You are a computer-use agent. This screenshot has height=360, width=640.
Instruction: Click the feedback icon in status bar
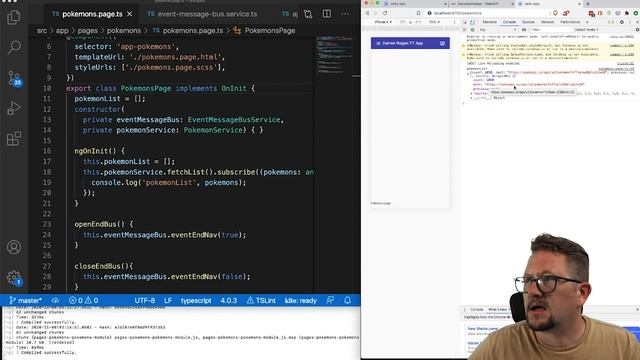tap(330, 300)
